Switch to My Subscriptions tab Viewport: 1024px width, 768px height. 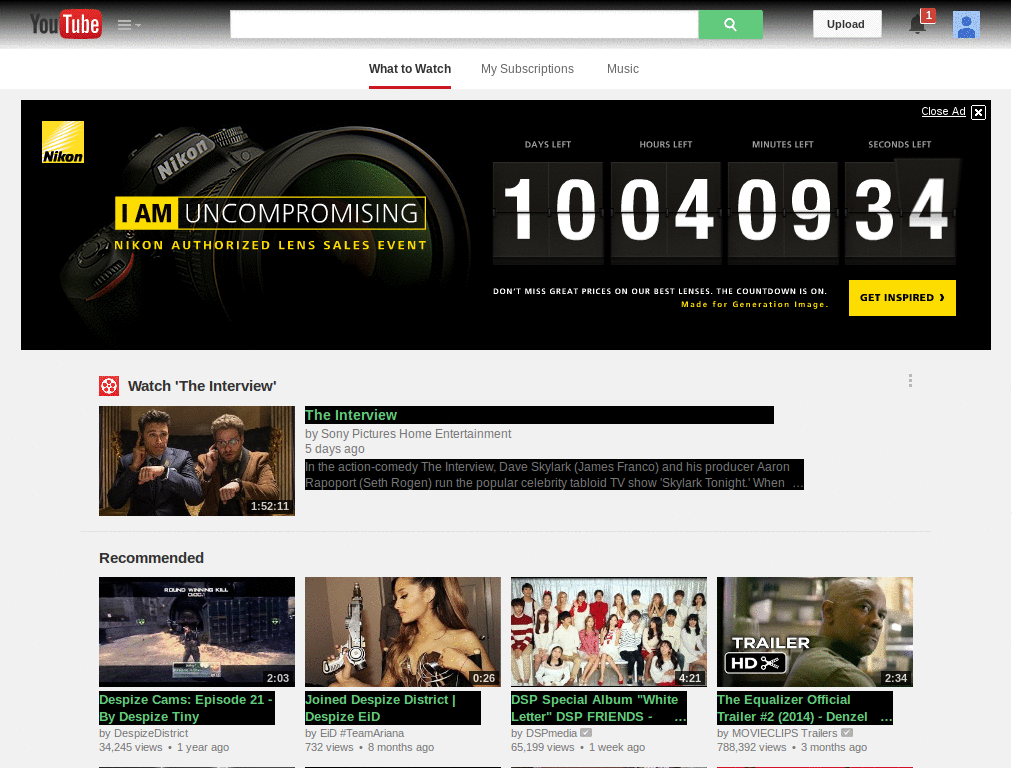(x=527, y=69)
